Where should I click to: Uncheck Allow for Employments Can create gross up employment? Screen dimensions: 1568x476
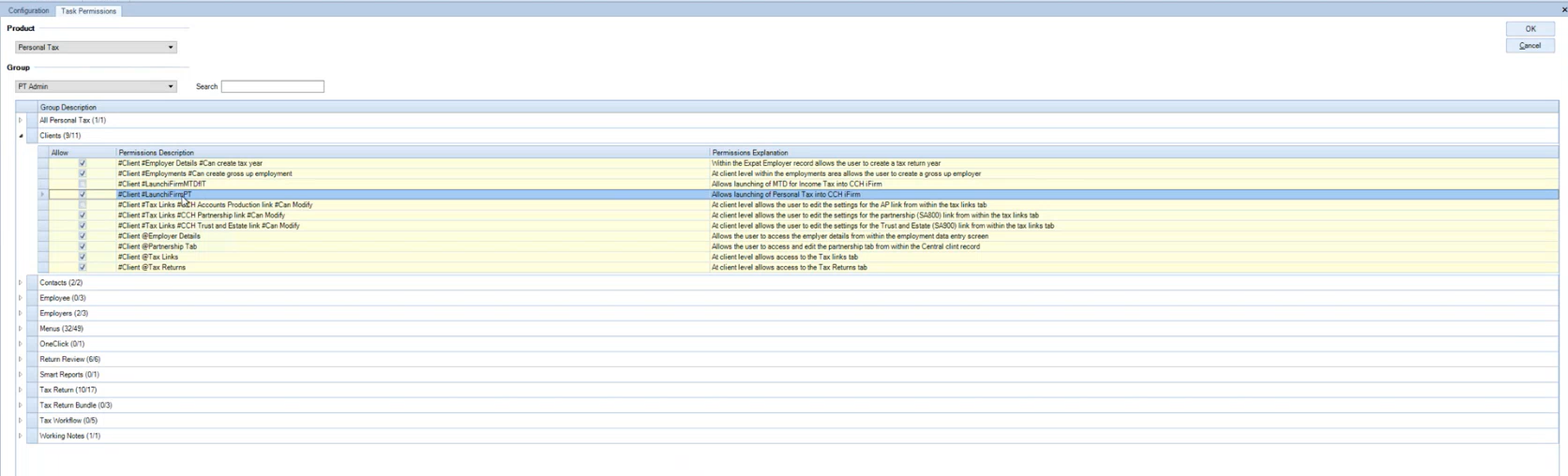click(83, 173)
